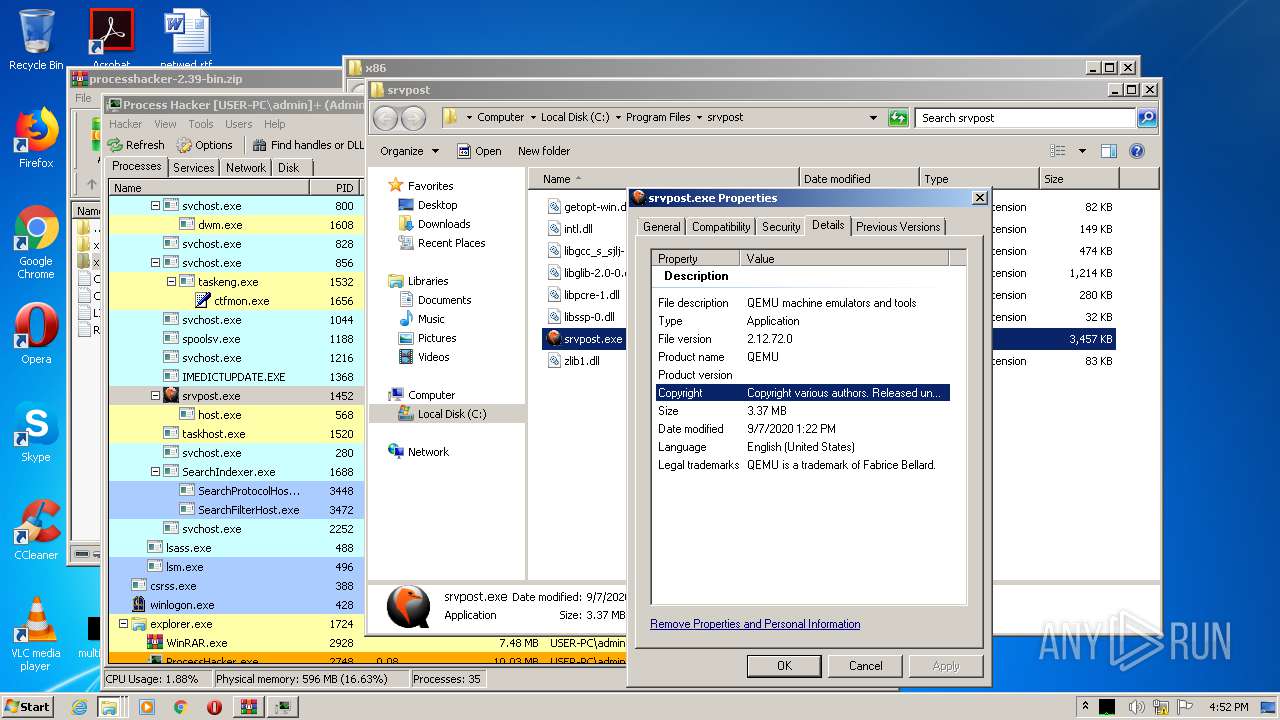Collapse the explorer.exe tree node
Screen dimensions: 1280x720
123,624
